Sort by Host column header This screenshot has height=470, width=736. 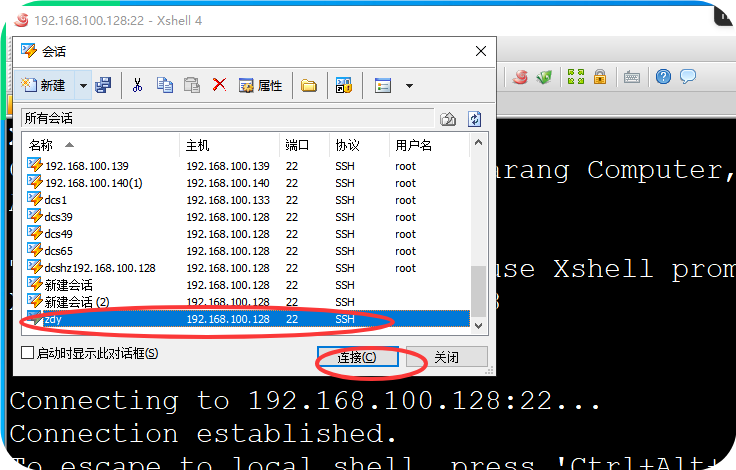click(229, 145)
